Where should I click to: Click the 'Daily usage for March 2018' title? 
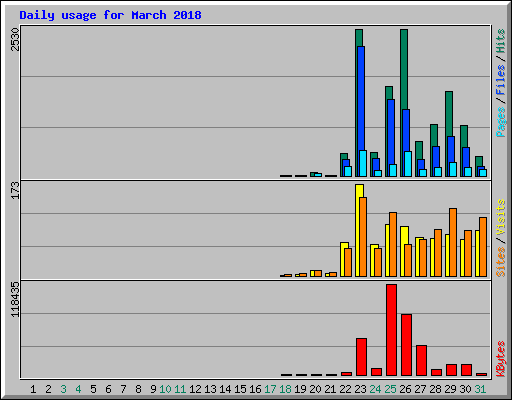[x=110, y=15]
